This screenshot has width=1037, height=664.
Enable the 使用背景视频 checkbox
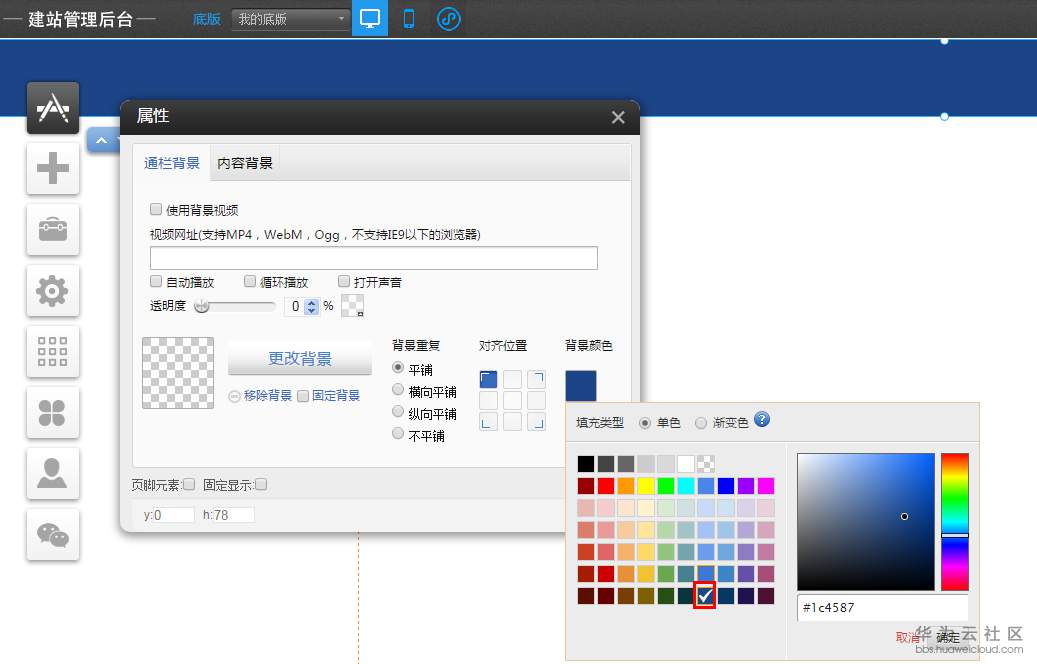coord(155,209)
